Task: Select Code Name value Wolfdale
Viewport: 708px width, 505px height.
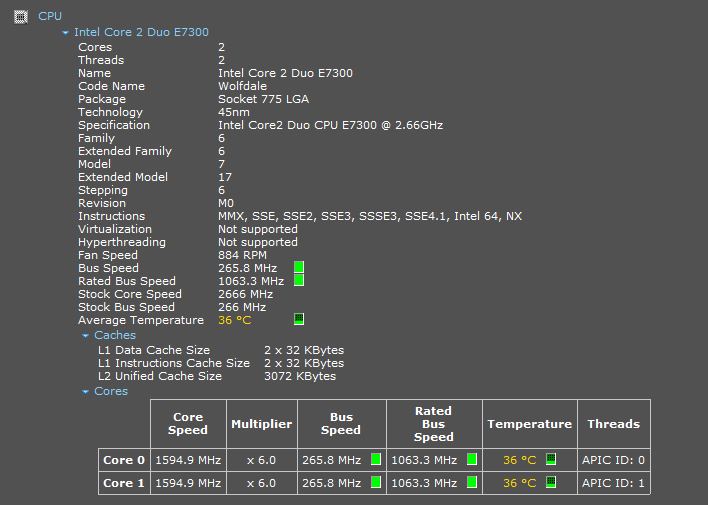Action: pyautogui.click(x=242, y=86)
